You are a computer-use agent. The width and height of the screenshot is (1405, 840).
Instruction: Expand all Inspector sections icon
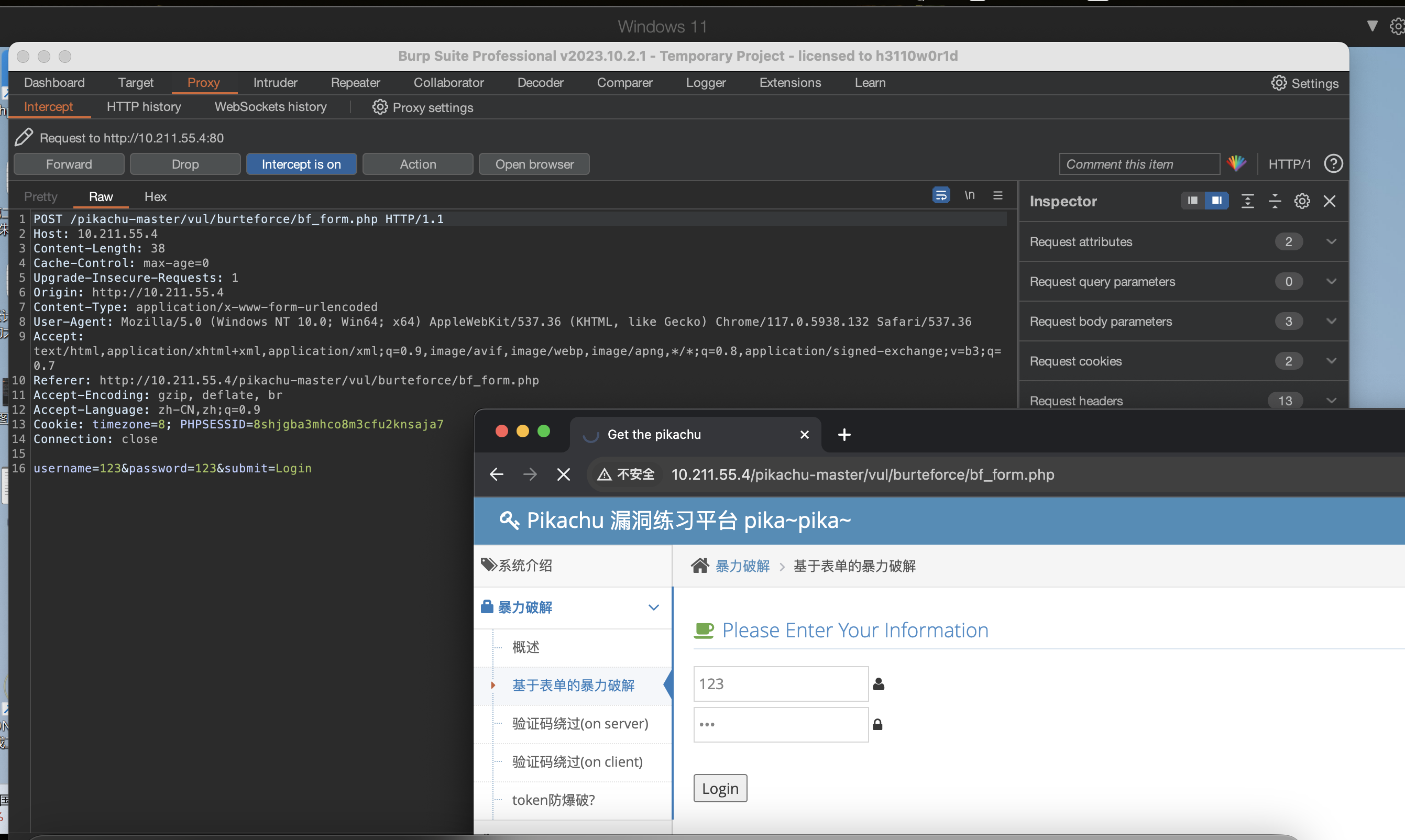[x=1248, y=201]
